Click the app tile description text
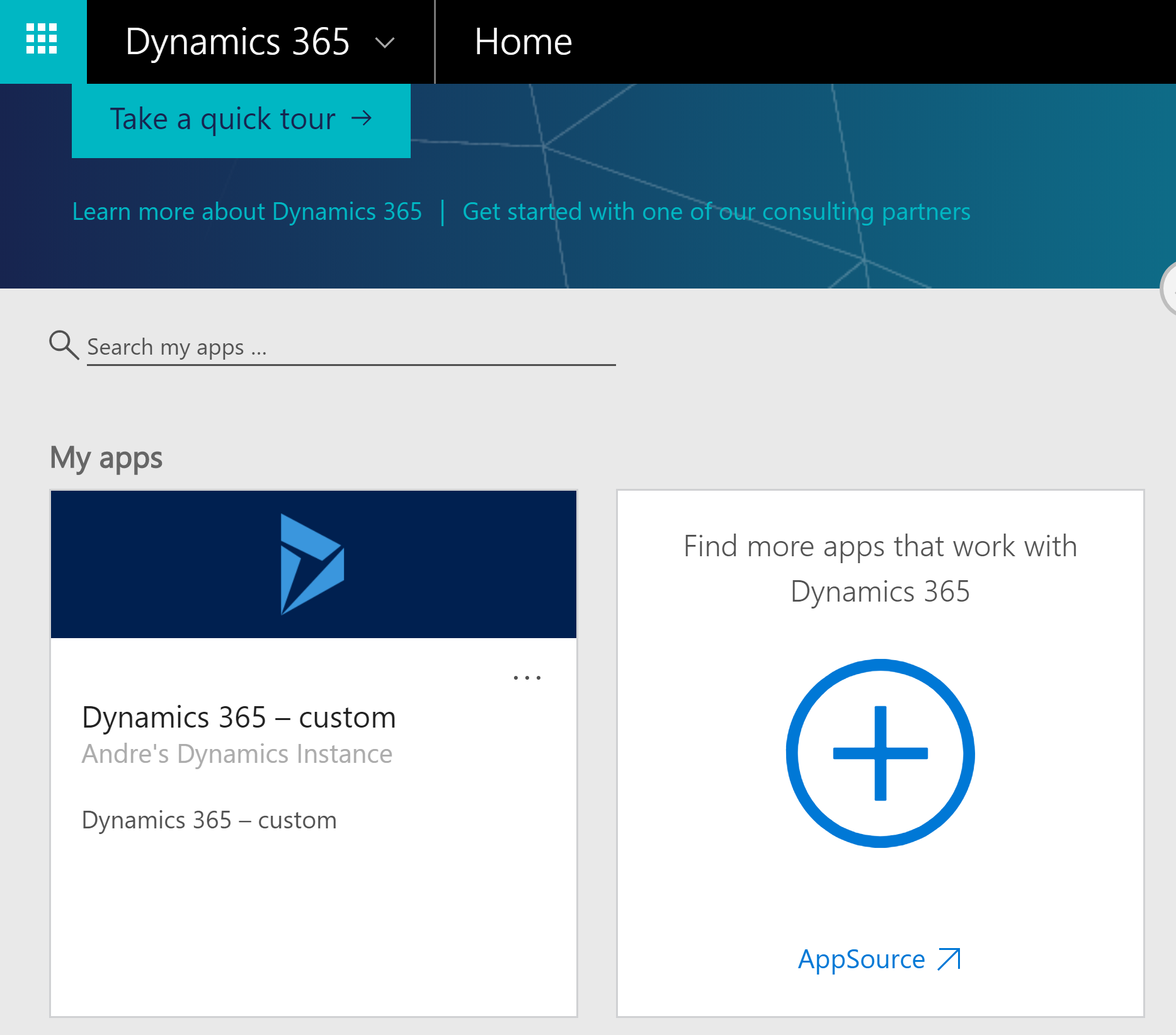This screenshot has height=1035, width=1176. coord(209,820)
